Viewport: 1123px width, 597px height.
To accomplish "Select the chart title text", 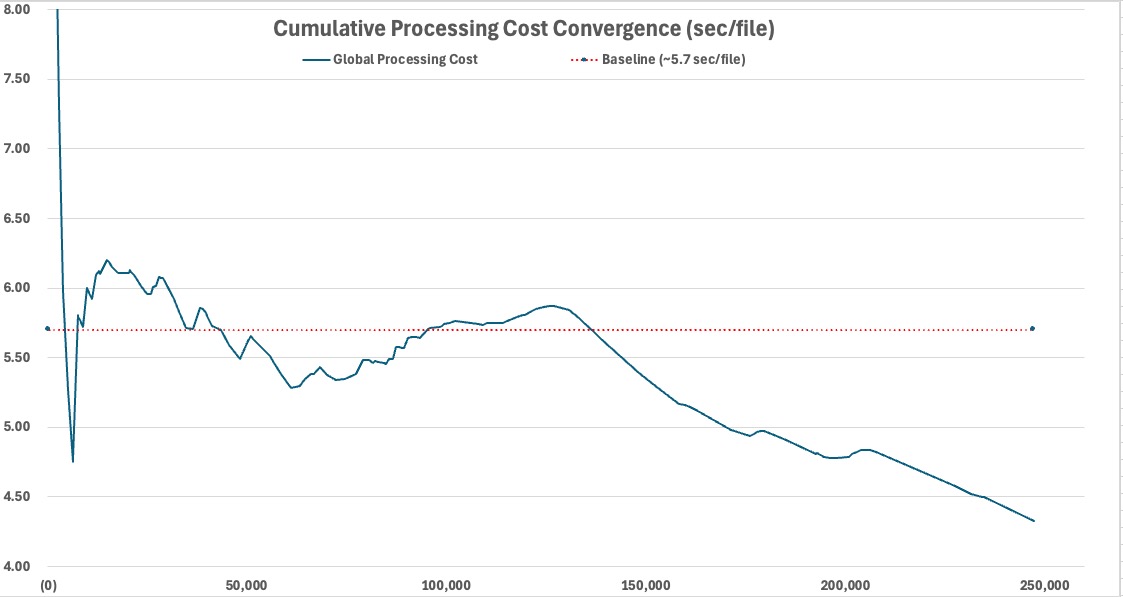I will point(524,30).
